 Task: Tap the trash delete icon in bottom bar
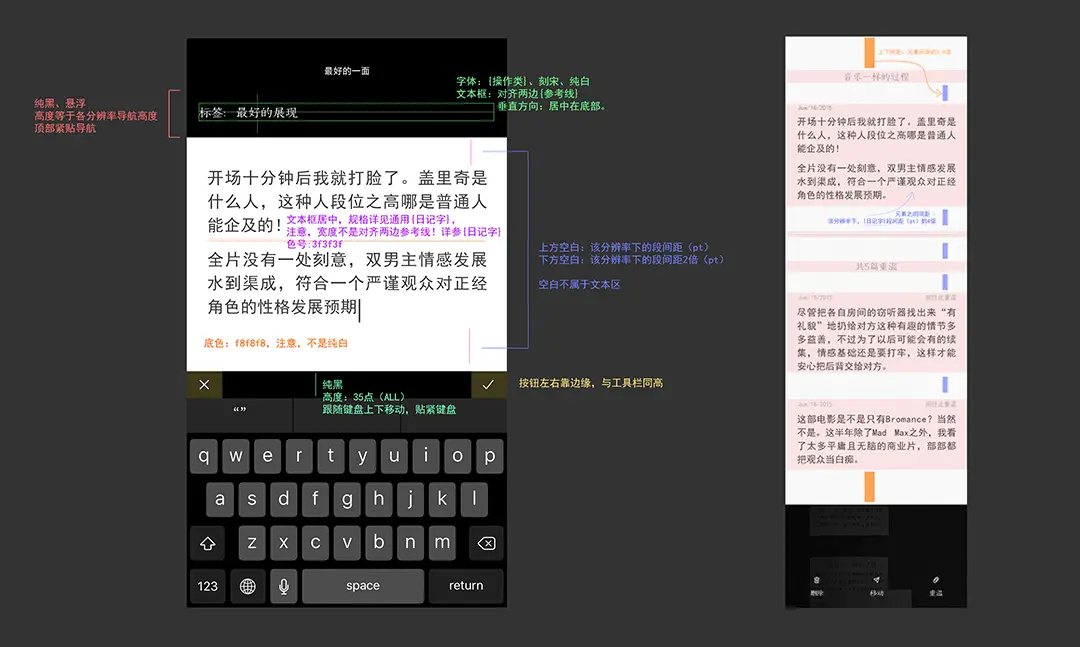(817, 580)
